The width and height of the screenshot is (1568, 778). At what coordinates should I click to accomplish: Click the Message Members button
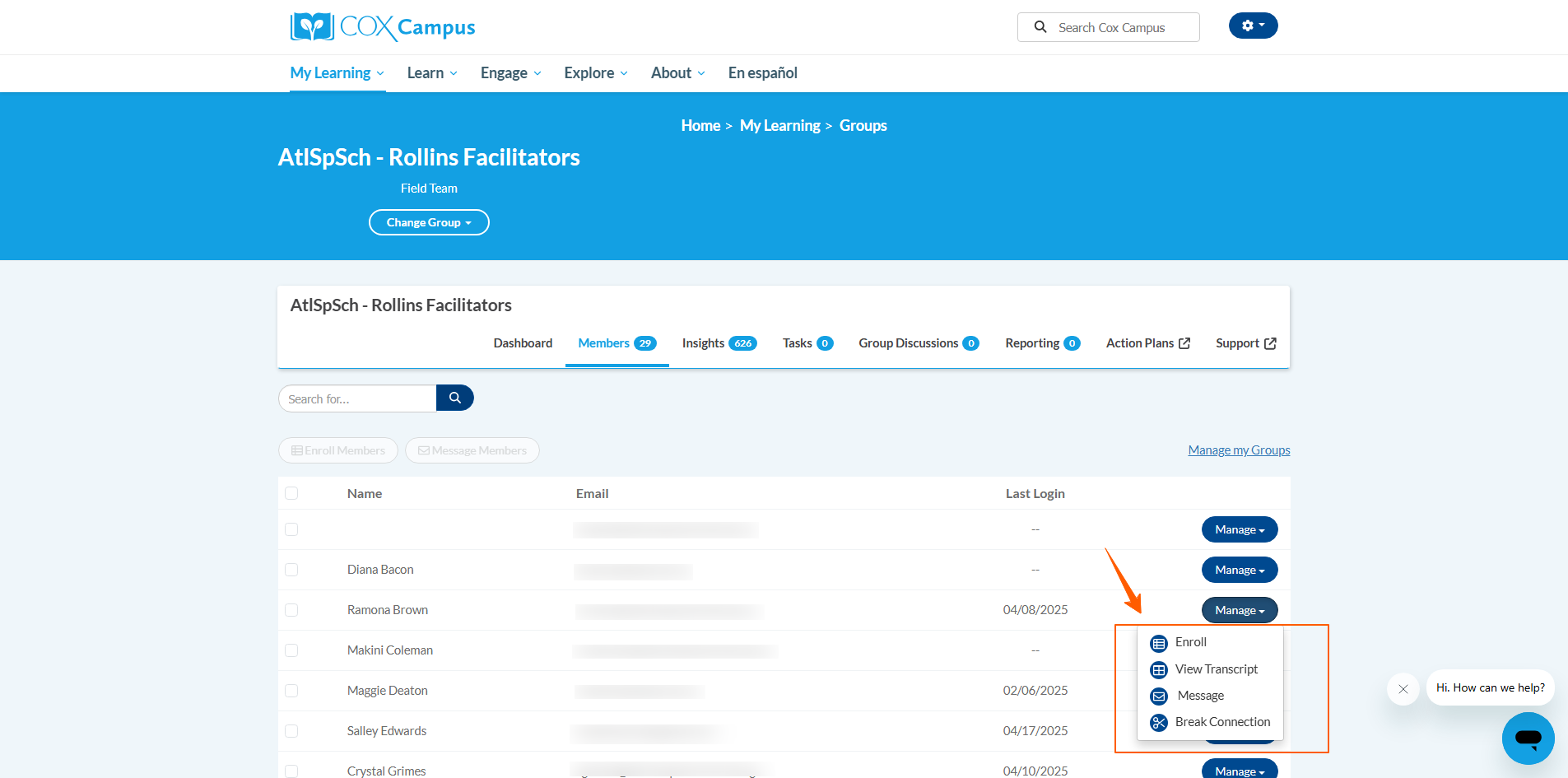(472, 450)
